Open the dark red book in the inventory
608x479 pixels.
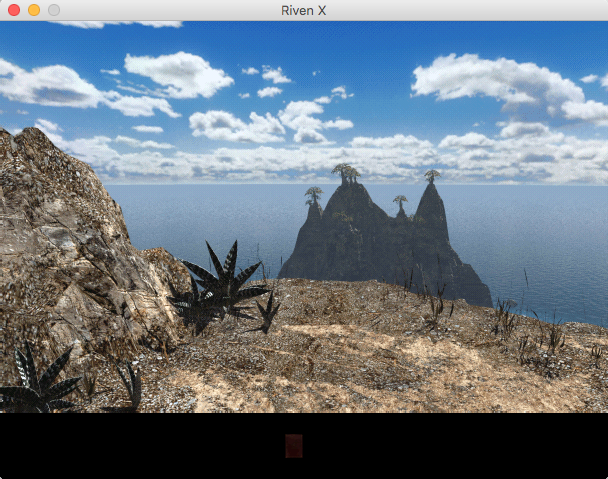pyautogui.click(x=294, y=446)
